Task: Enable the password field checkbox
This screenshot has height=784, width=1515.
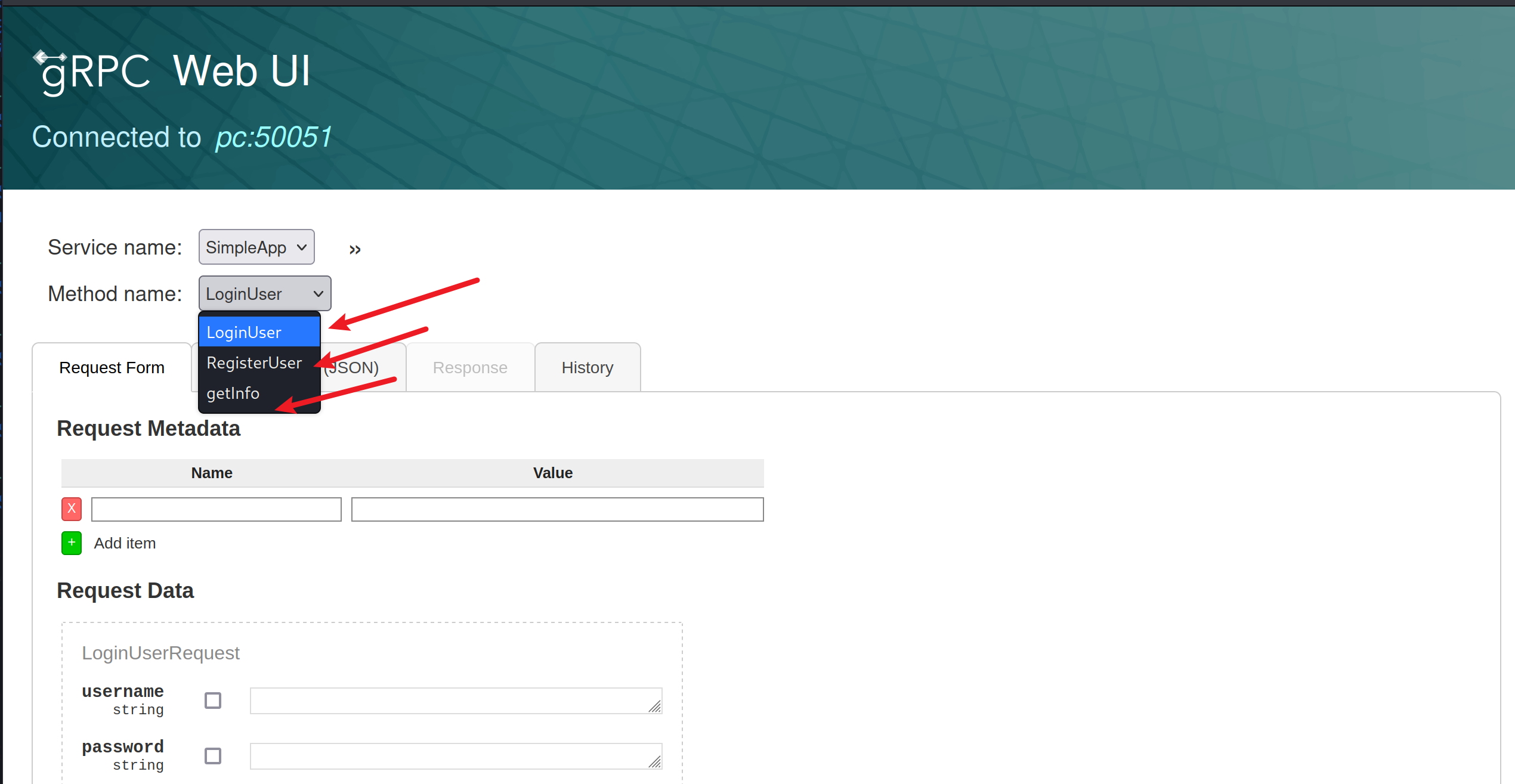Action: (x=213, y=755)
